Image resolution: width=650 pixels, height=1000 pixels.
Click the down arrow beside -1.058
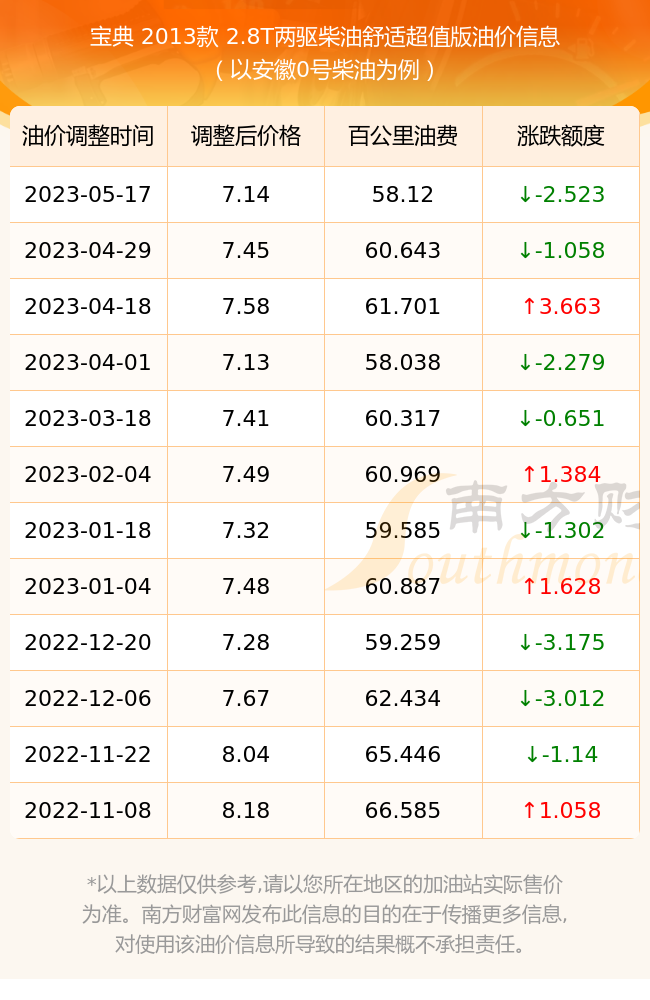(x=525, y=251)
